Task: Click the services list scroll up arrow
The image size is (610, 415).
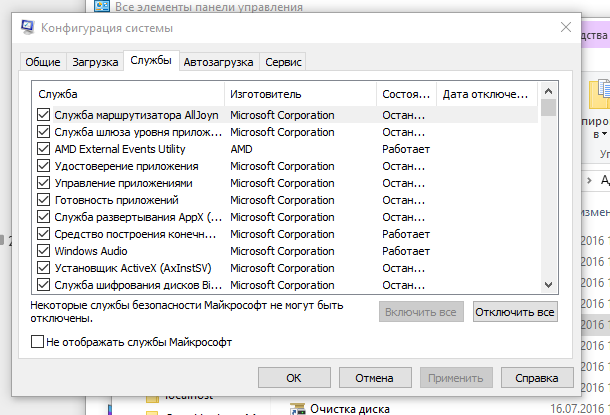Action: coord(549,91)
